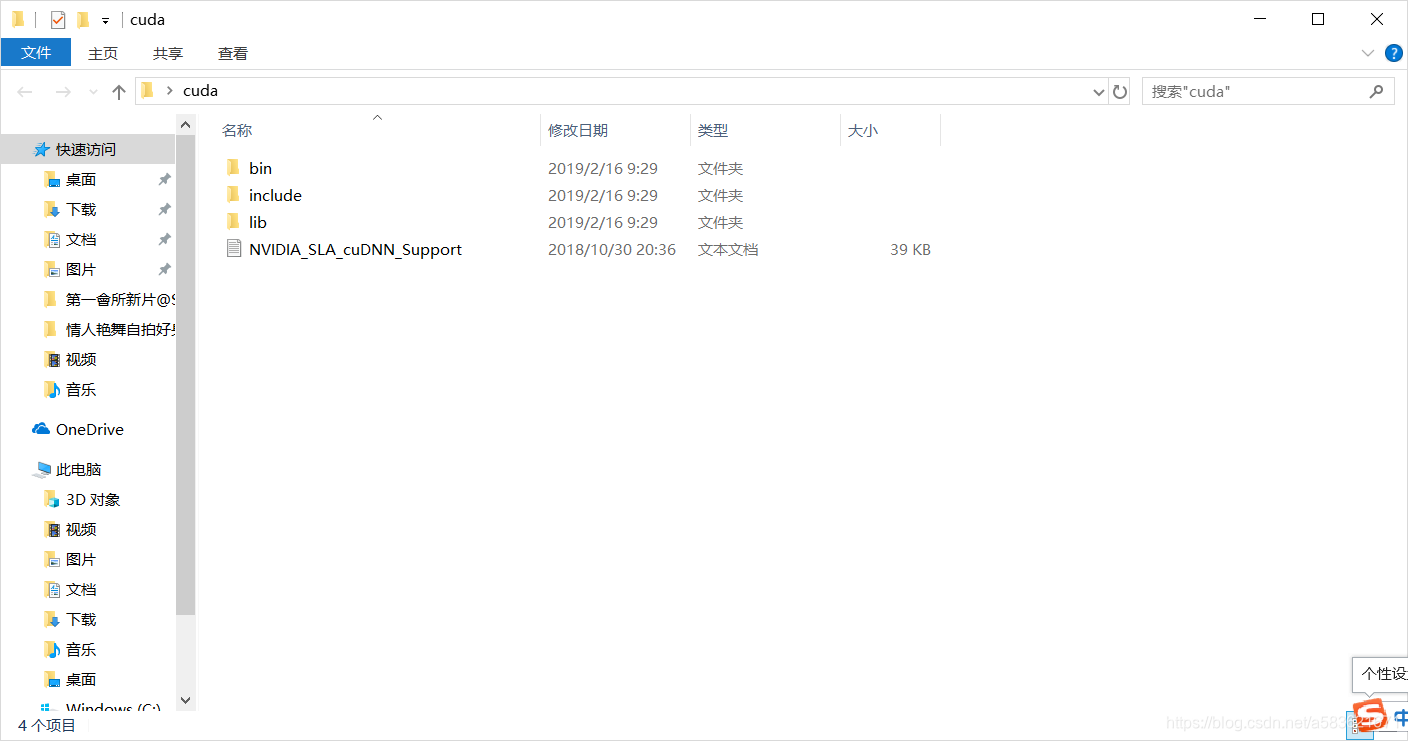Open the 文件 menu tab

36,52
